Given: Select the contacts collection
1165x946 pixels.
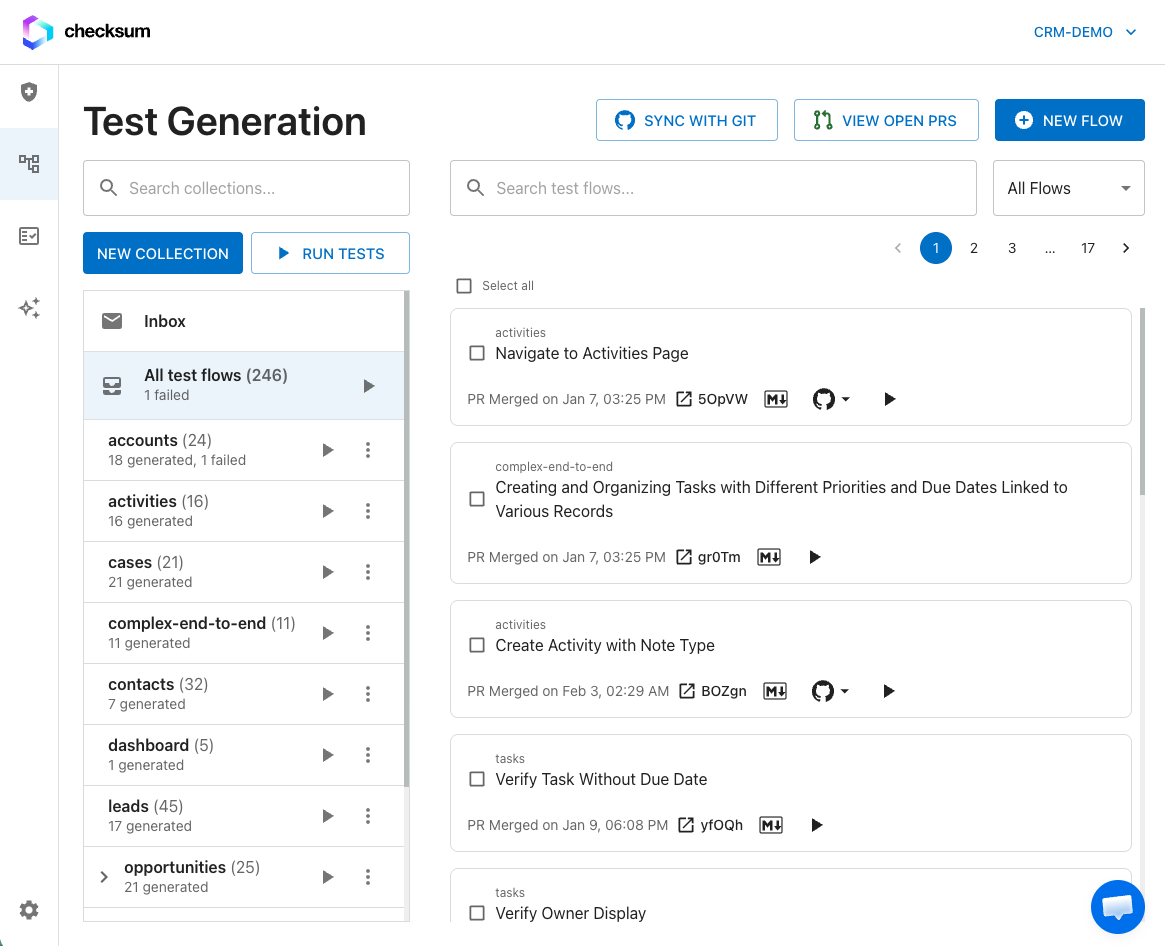Looking at the screenshot, I should 157,683.
